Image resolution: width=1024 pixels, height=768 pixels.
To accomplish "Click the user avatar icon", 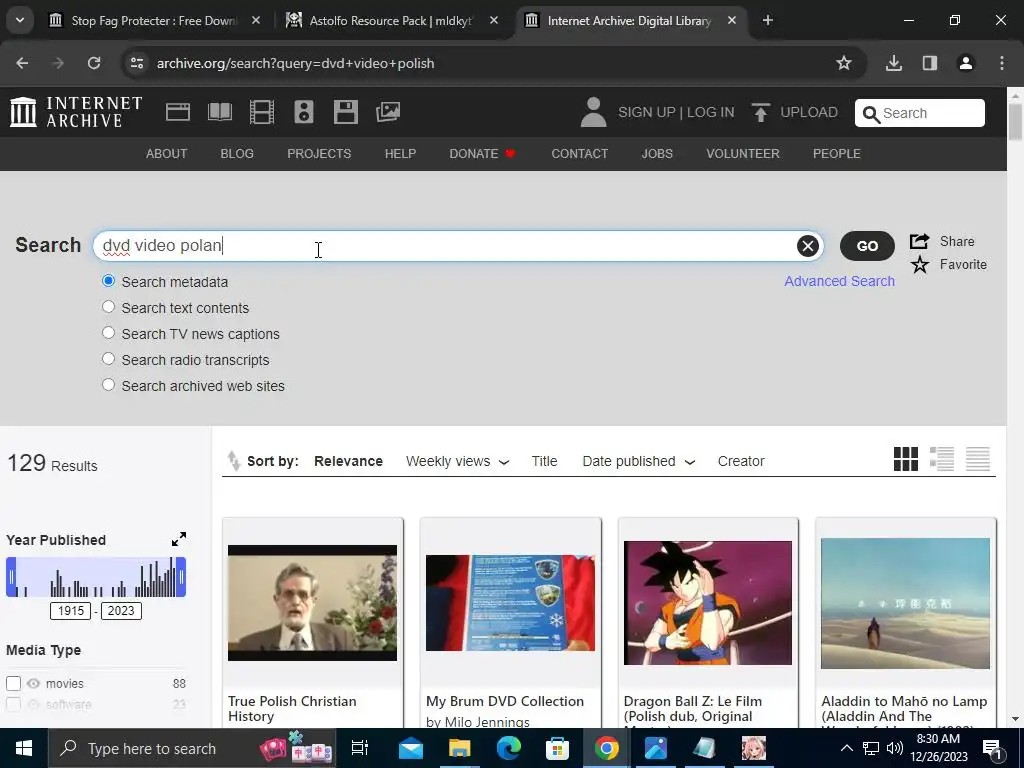I will point(593,112).
